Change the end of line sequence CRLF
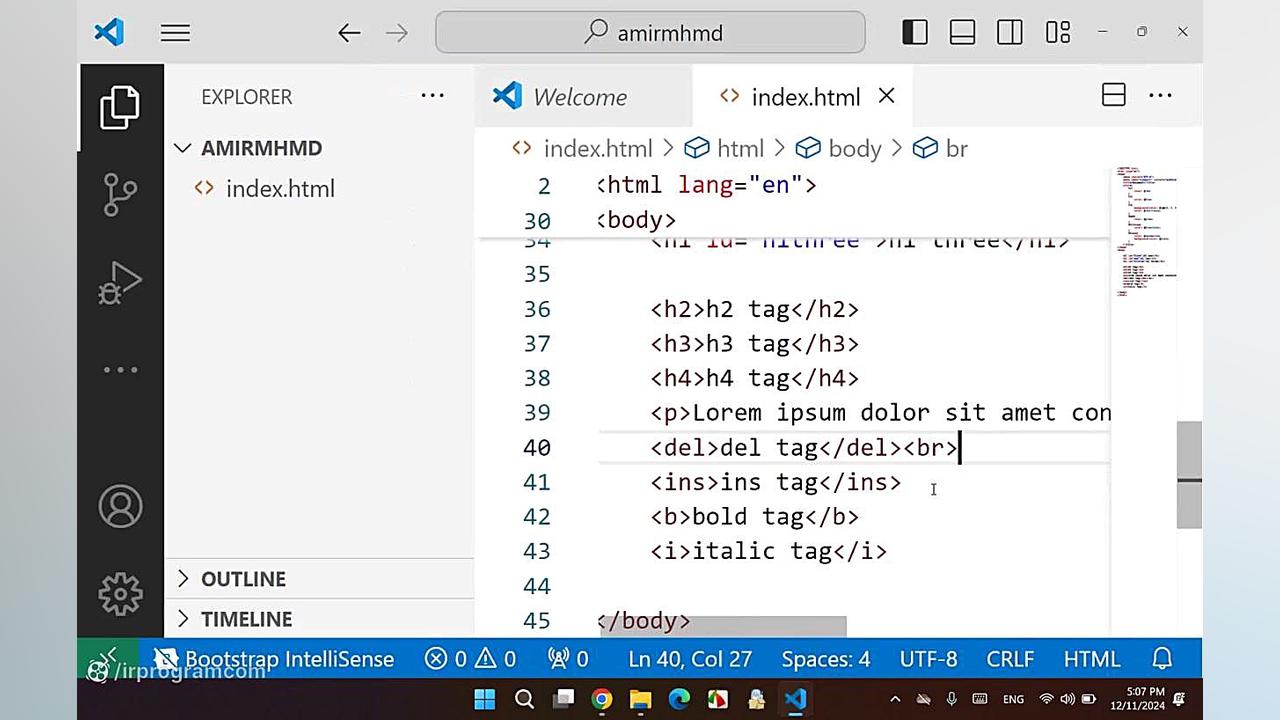Screen dimensions: 1280x720 [x=1010, y=659]
